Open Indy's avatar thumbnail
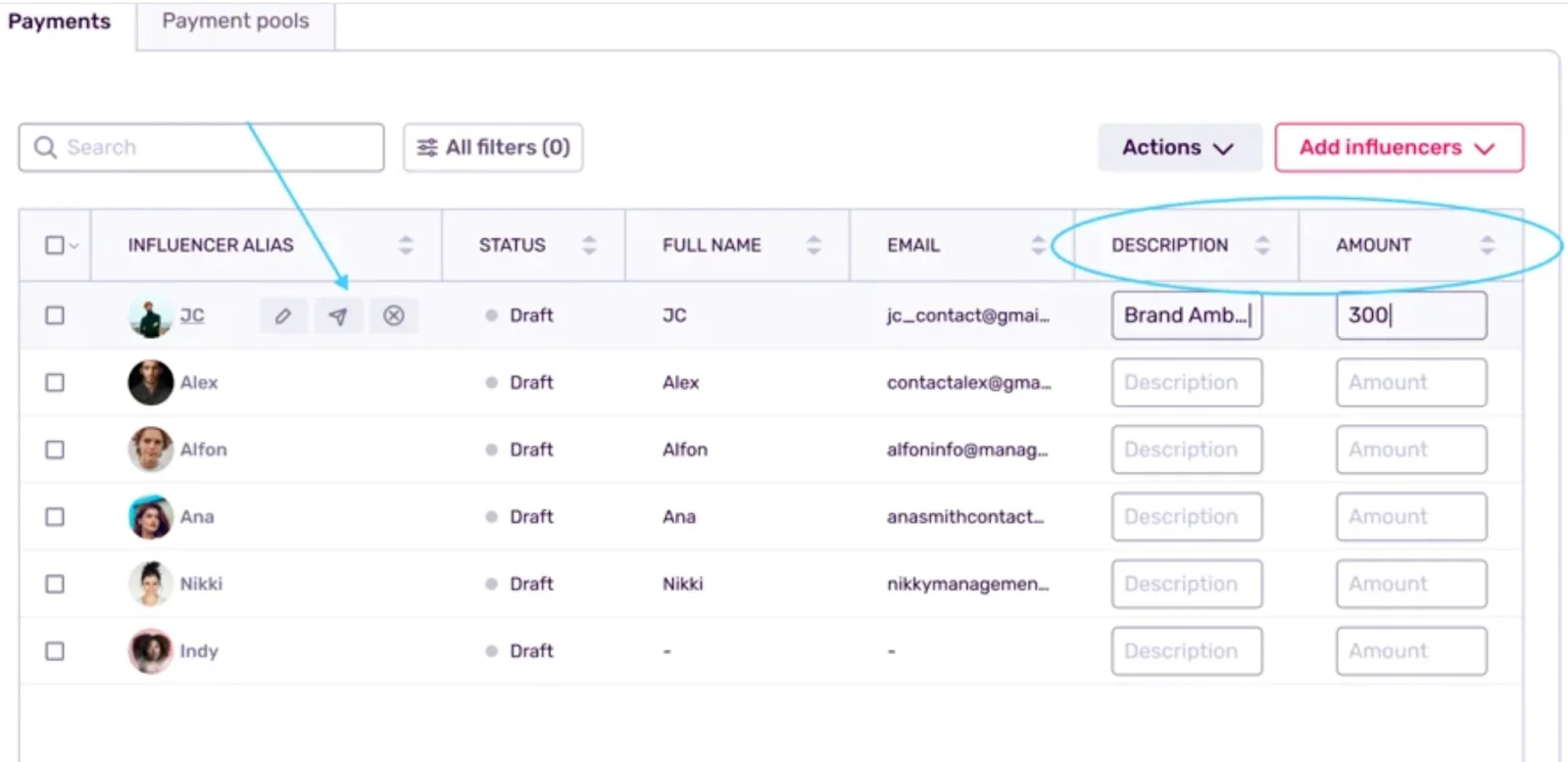The width and height of the screenshot is (1568, 762). click(x=150, y=651)
